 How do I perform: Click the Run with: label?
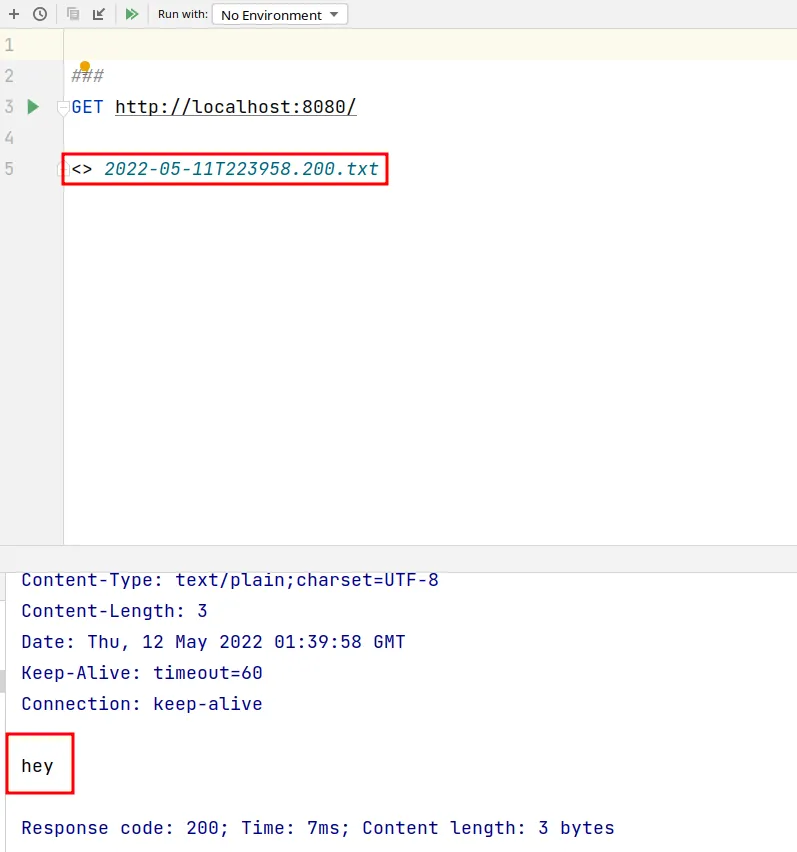[x=183, y=14]
